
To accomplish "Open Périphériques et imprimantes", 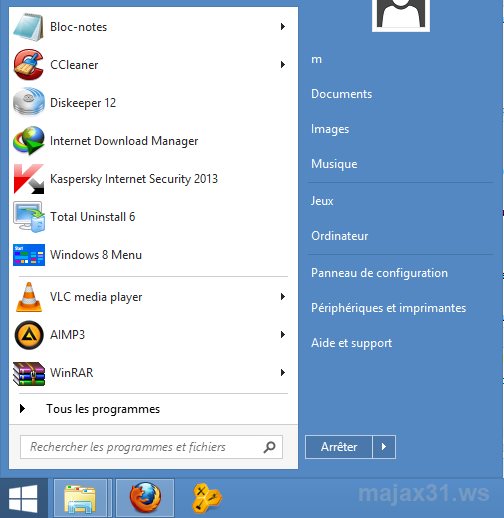I will (x=389, y=308).
